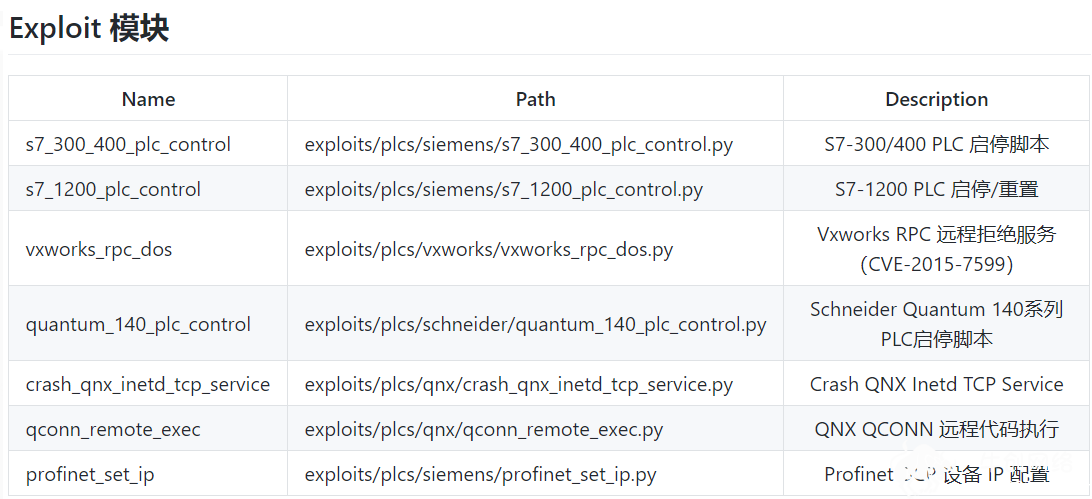The width and height of the screenshot is (1092, 499).
Task: Select the Name column header
Action: pos(148,99)
